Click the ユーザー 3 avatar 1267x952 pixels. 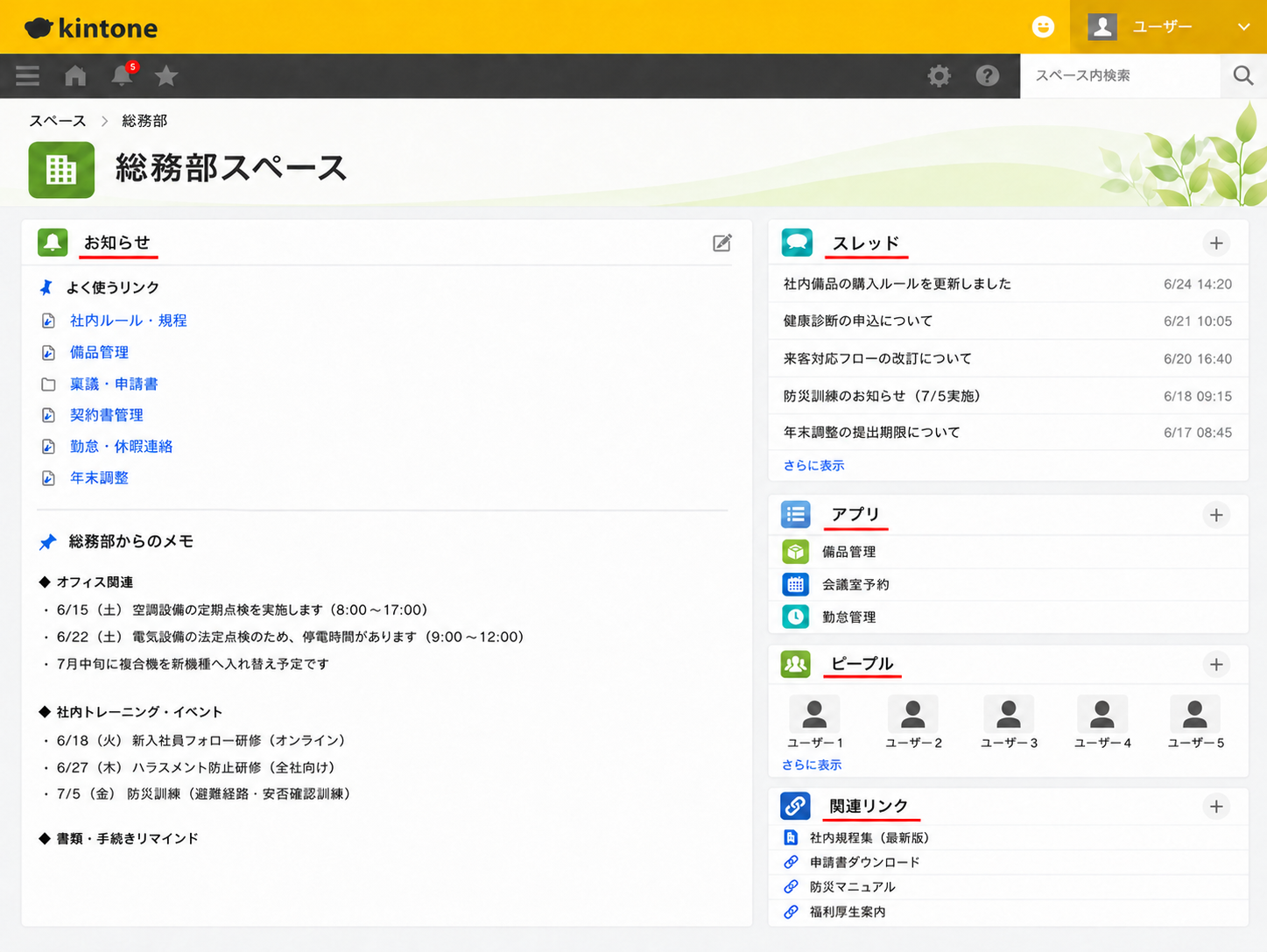pos(1009,714)
